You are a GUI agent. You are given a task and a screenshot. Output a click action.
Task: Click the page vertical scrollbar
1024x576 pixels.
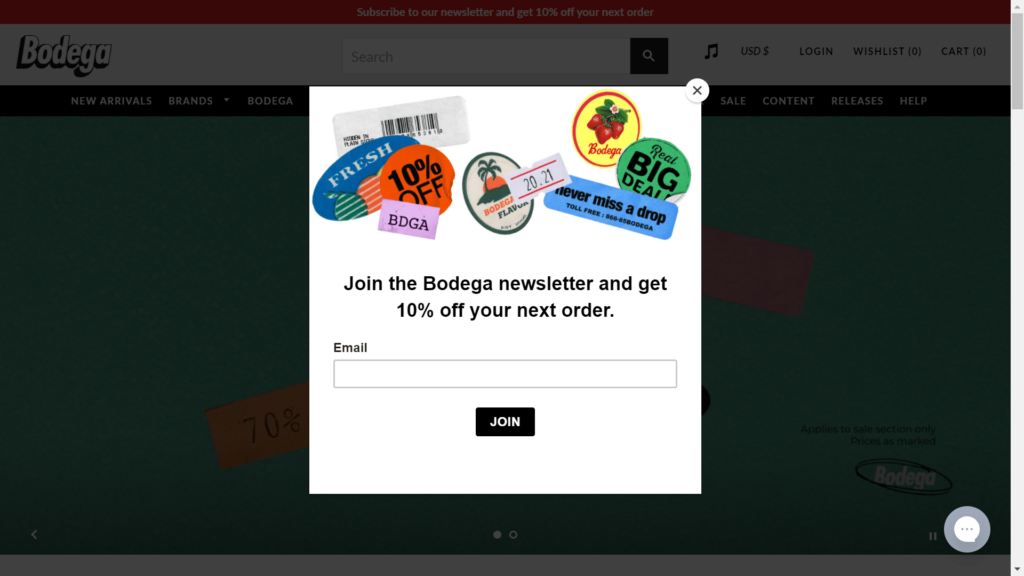pos(1017,288)
